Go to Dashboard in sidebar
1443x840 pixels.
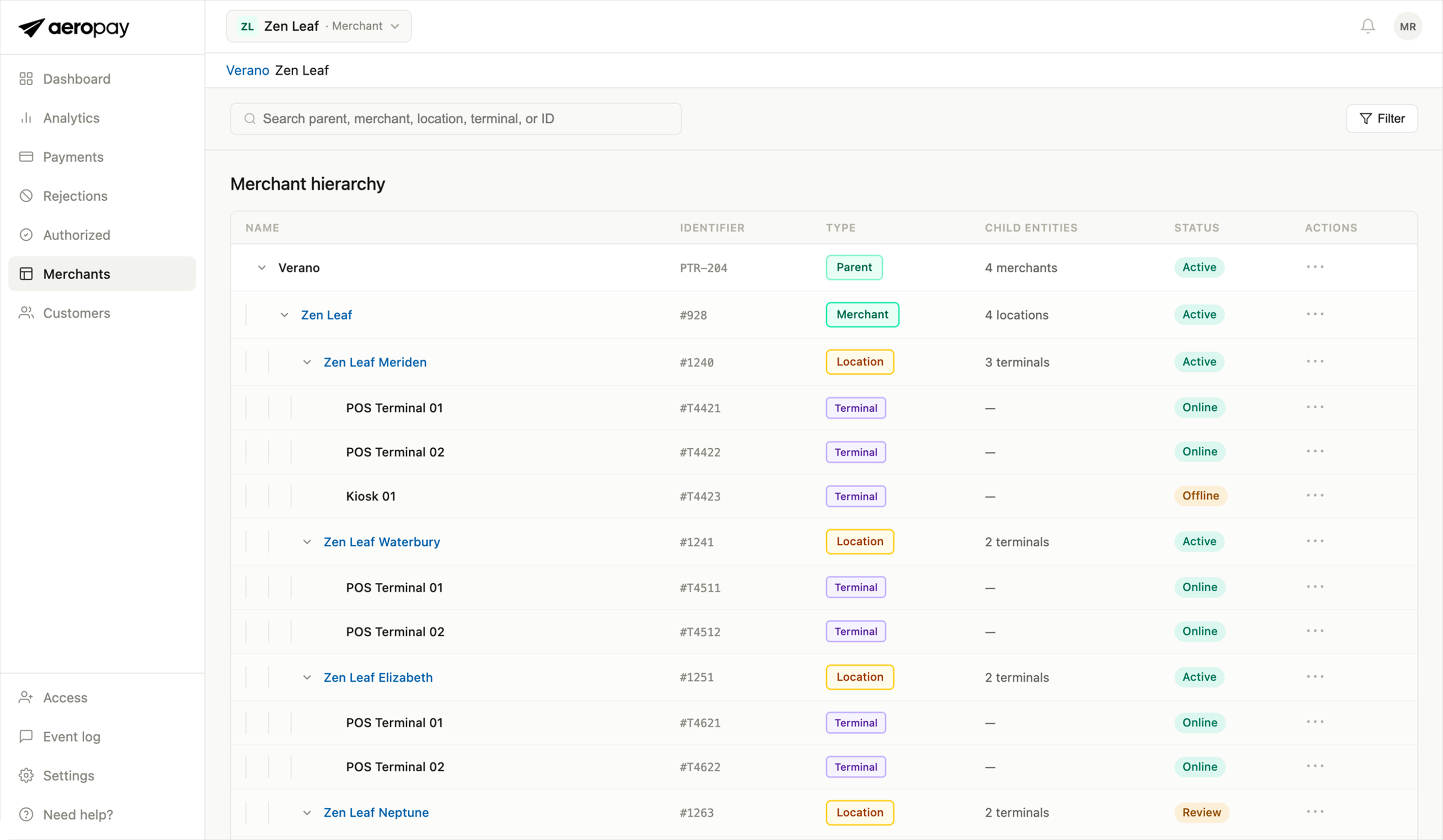(x=102, y=79)
